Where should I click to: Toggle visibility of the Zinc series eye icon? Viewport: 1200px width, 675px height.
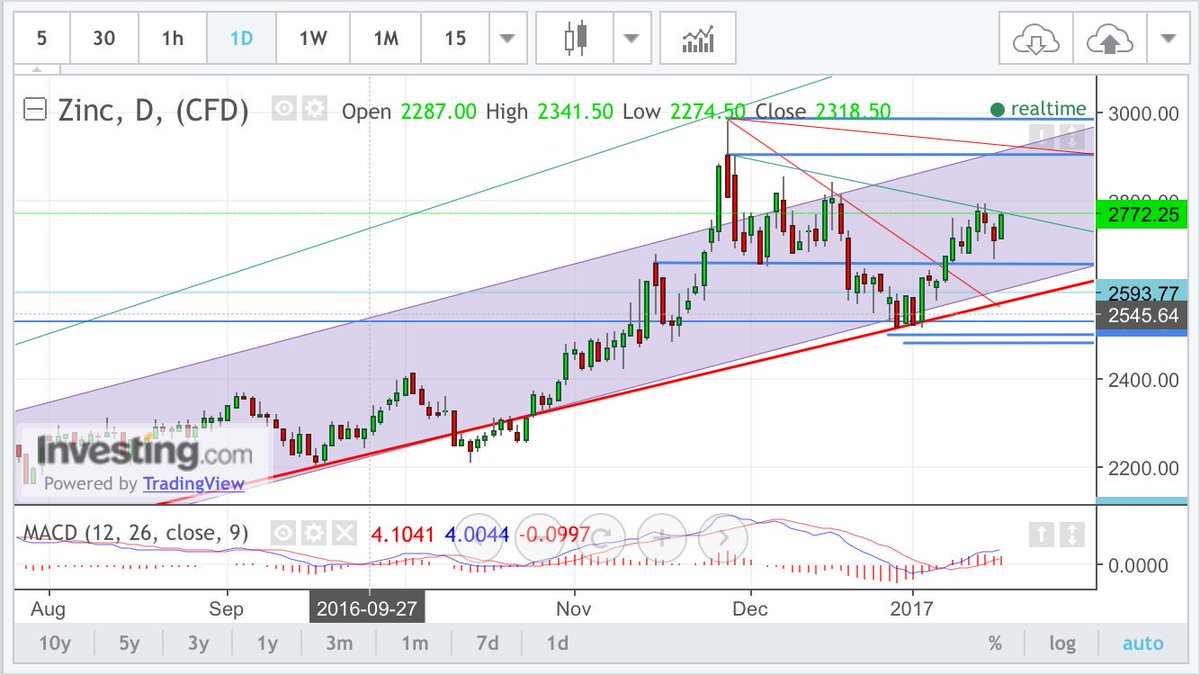283,110
